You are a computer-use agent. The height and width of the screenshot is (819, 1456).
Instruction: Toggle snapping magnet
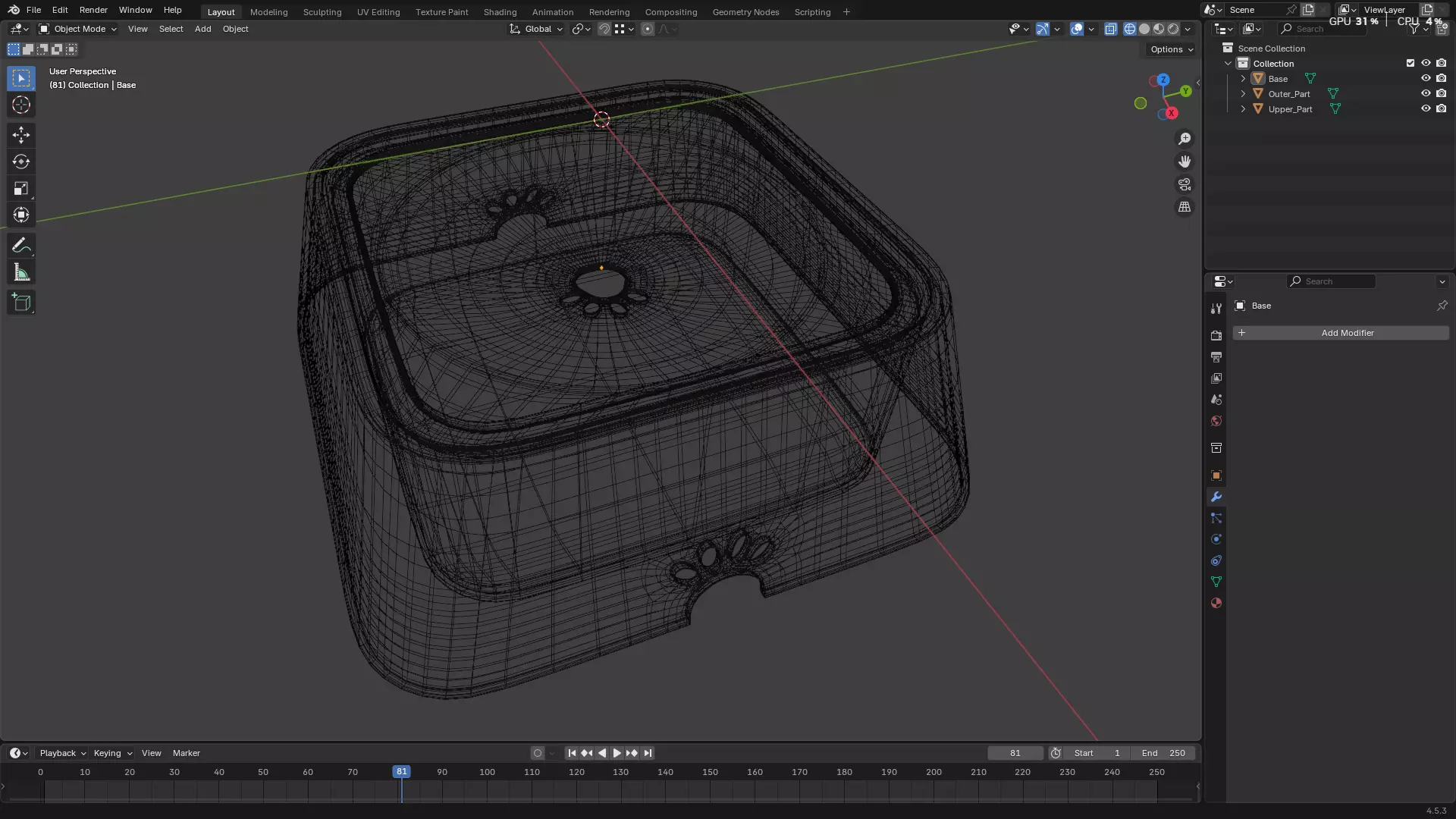point(604,29)
